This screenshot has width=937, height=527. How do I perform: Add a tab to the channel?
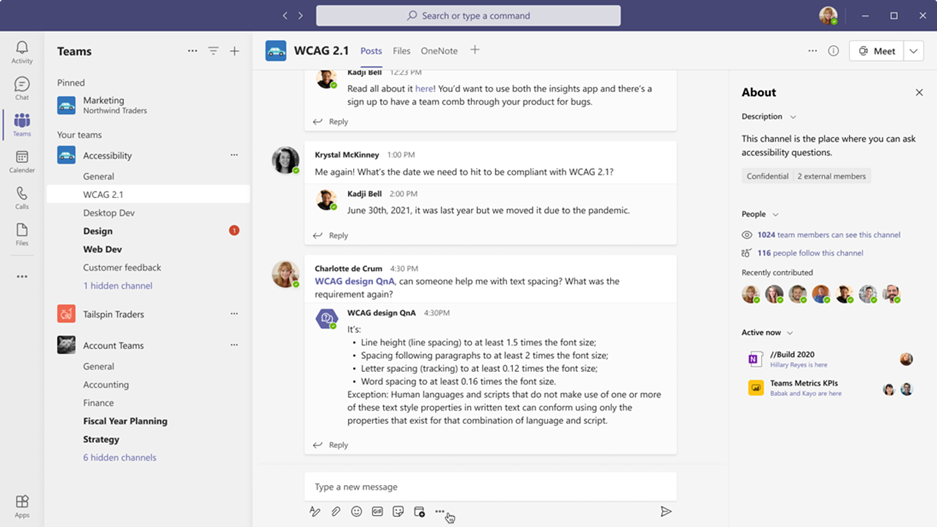pyautogui.click(x=474, y=50)
